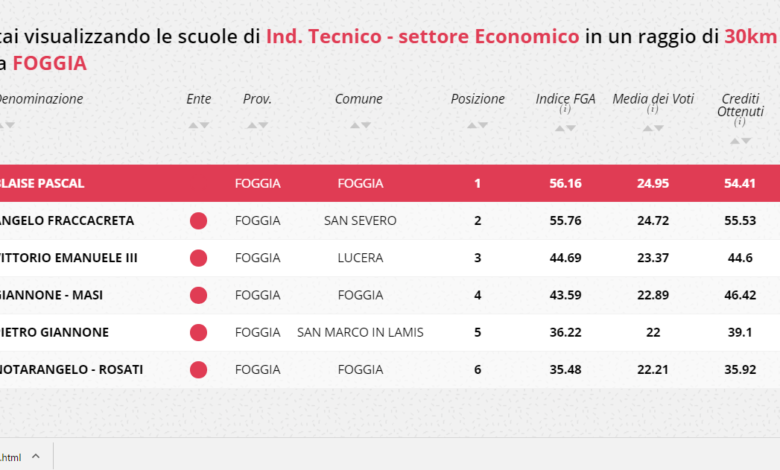Click red Ente dot for Notarangelo - Rosati

coord(198,370)
